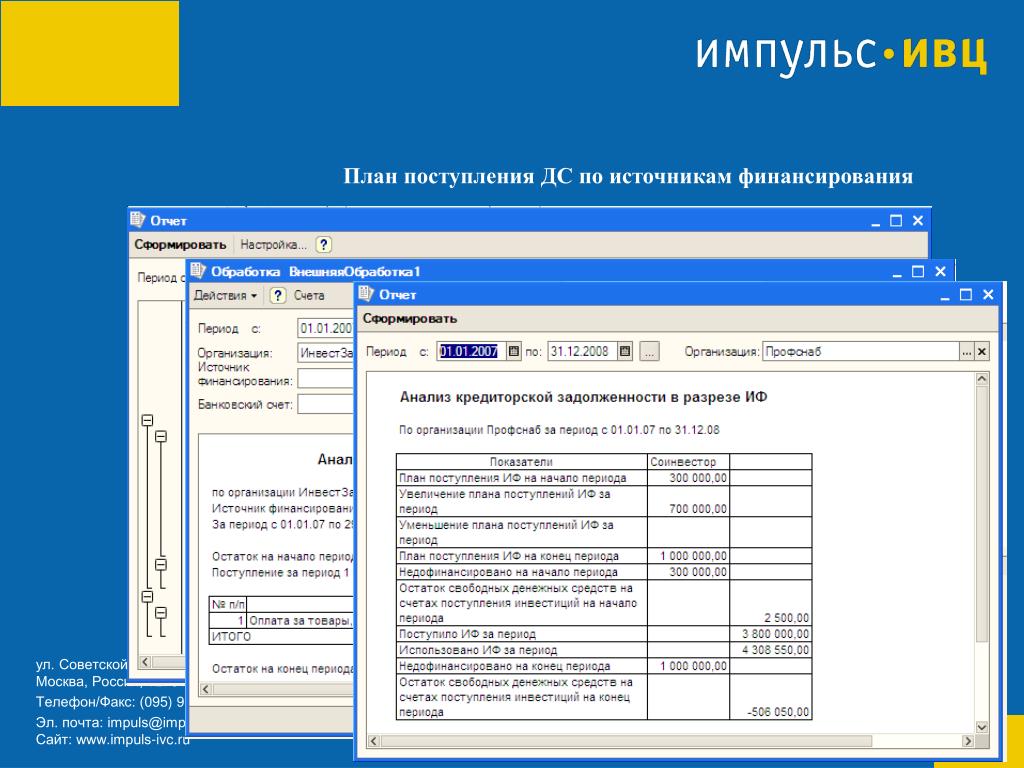The width and height of the screenshot is (1024, 768).
Task: Click the Показатели column header
Action: coord(522,462)
